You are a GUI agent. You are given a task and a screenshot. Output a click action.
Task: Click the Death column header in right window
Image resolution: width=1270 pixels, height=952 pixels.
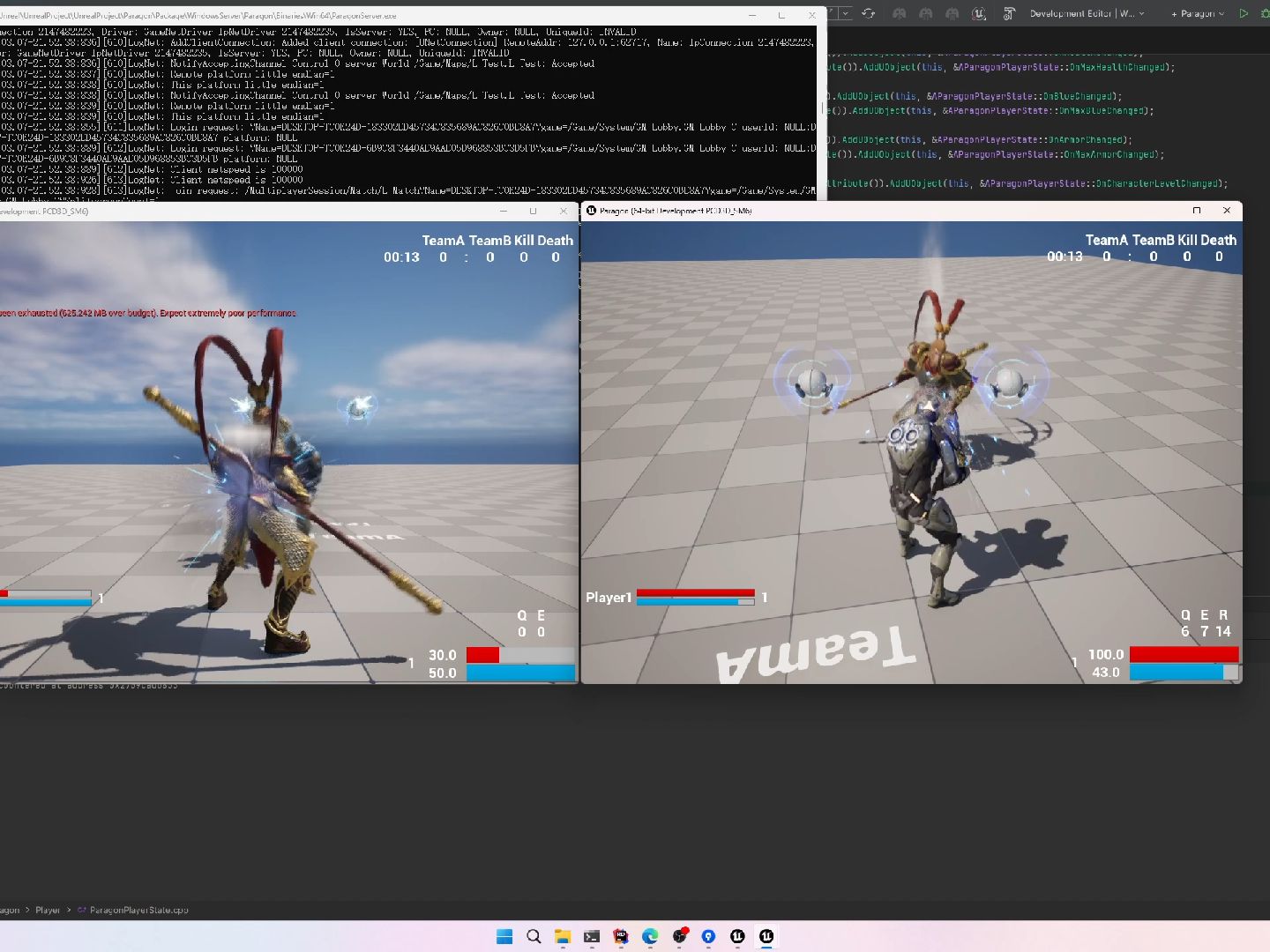click(x=1218, y=240)
